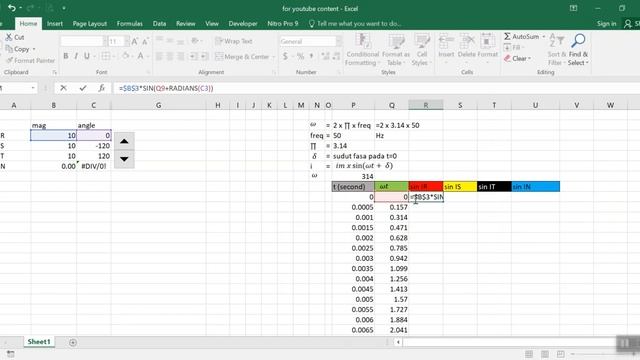640x360 pixels.
Task: Open the Name Box dropdown arrow
Action: coord(33,88)
